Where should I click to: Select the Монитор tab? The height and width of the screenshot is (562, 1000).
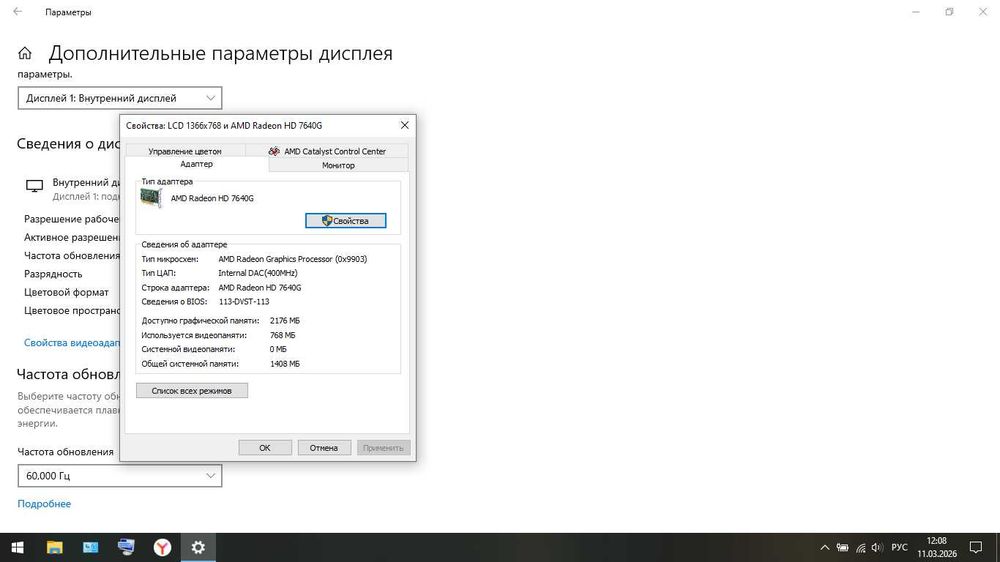338,165
